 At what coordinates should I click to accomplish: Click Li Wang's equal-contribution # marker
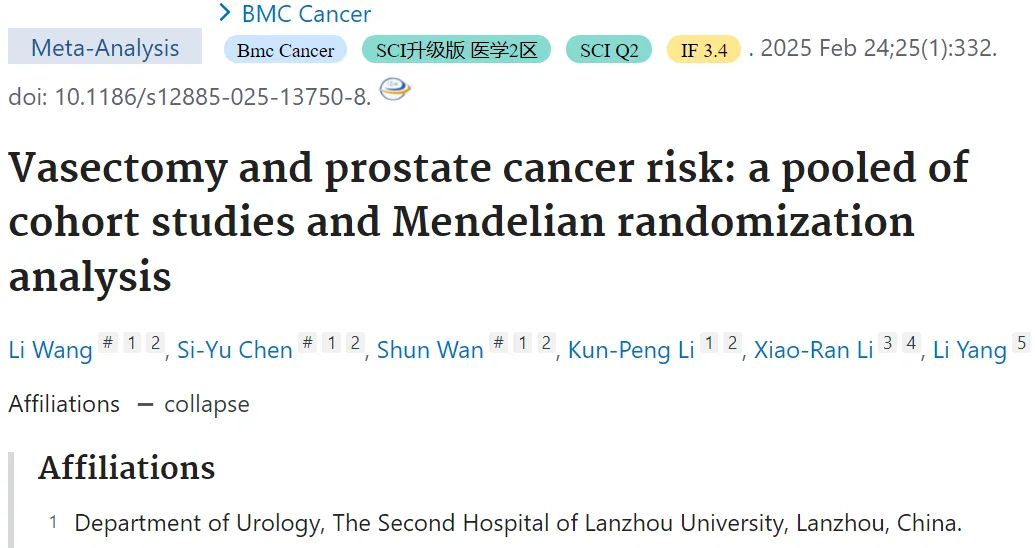coord(108,343)
